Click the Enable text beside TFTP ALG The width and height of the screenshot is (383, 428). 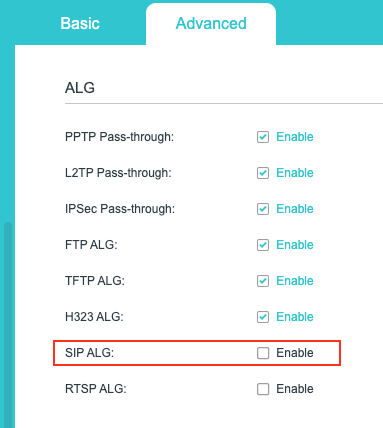[x=295, y=281]
